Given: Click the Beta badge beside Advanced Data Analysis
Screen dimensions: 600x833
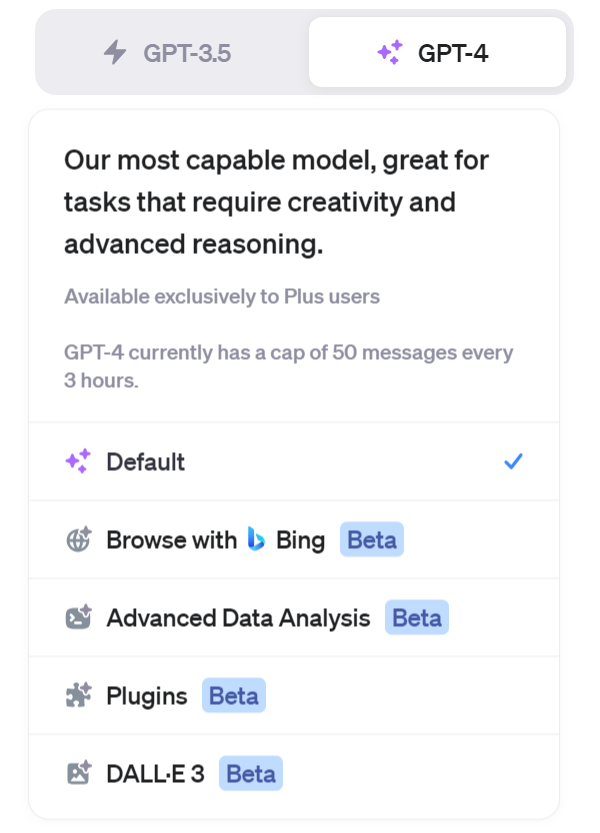Looking at the screenshot, I should [x=417, y=617].
